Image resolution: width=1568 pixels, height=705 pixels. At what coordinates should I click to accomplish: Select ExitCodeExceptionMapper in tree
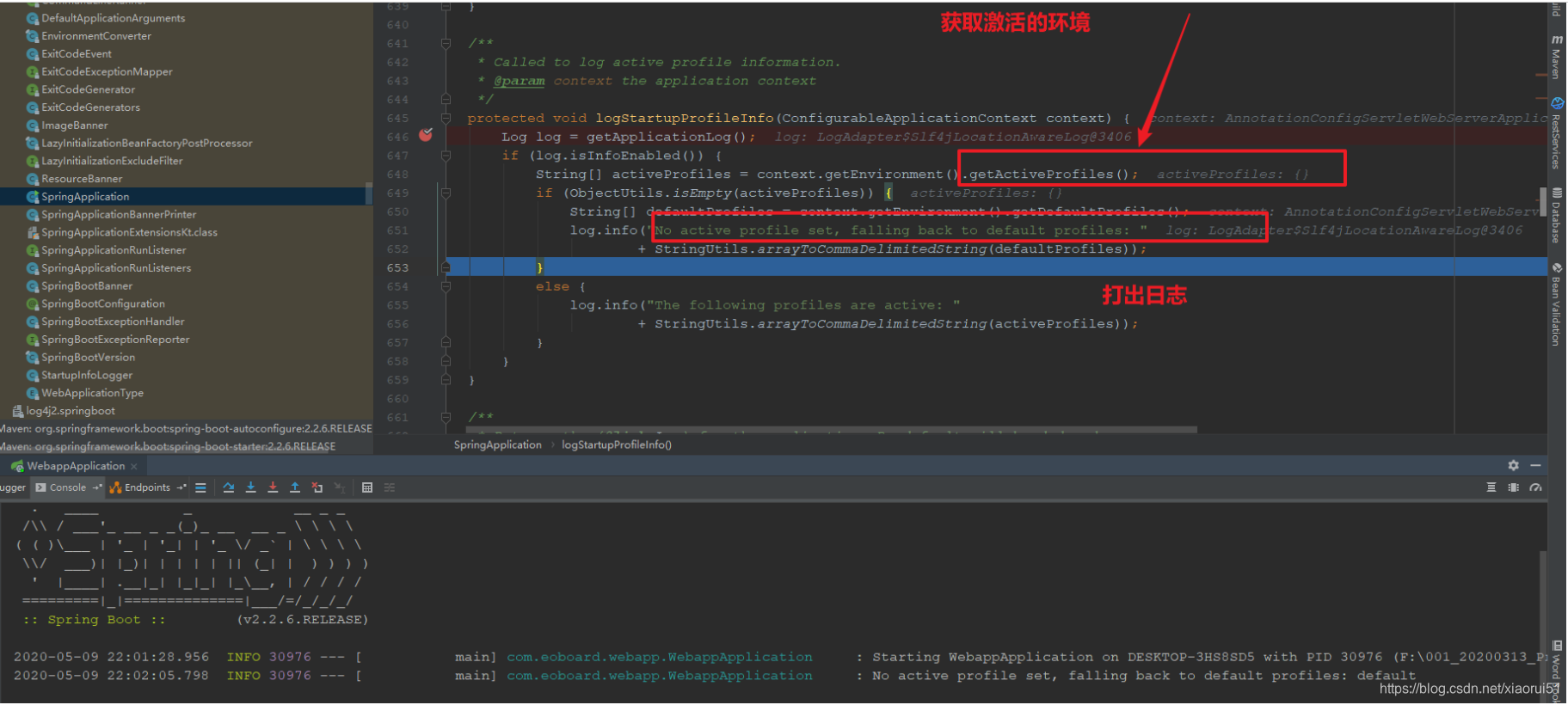click(107, 72)
